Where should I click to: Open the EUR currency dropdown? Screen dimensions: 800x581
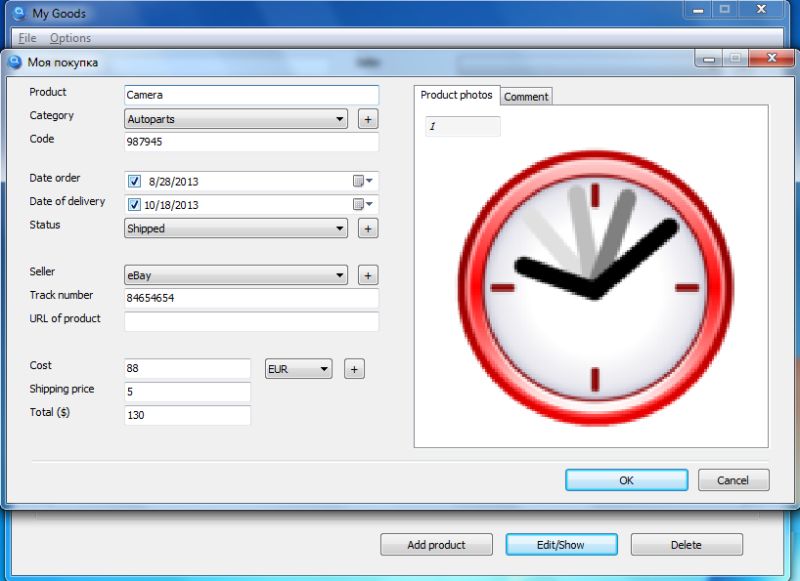298,369
